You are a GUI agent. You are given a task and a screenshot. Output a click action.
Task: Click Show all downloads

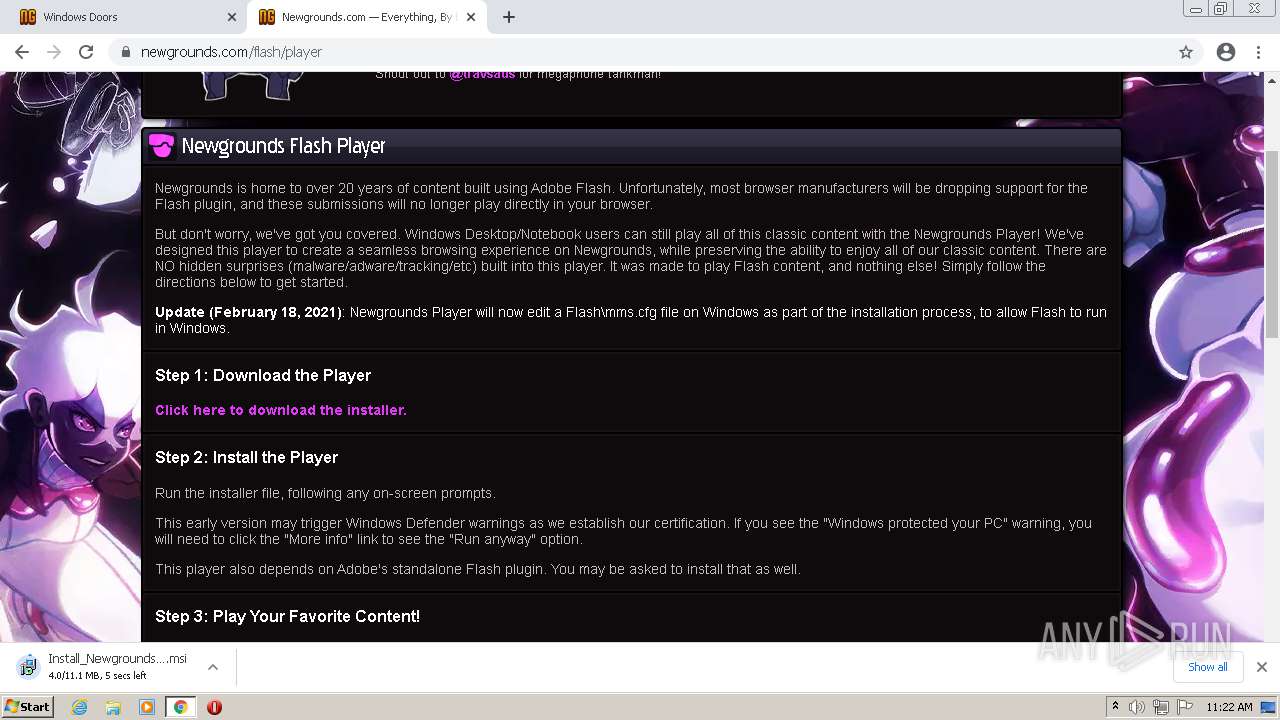(x=1208, y=667)
